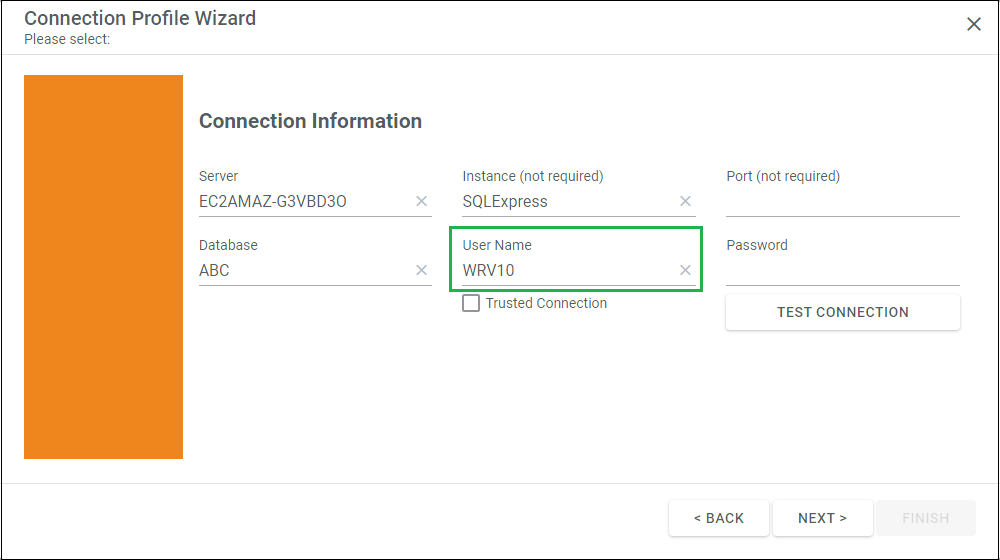Focus the User Name input field
The image size is (1000, 560).
pos(568,270)
